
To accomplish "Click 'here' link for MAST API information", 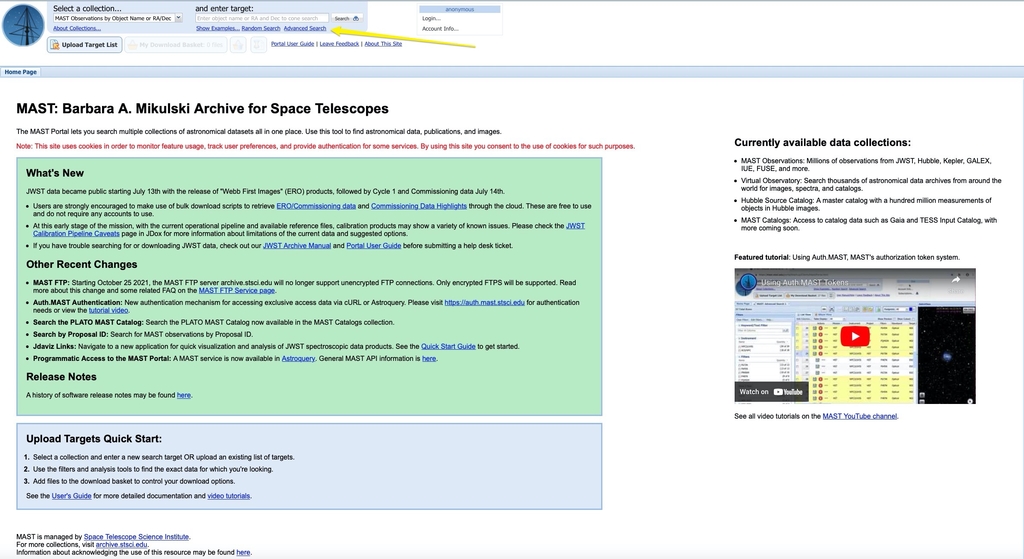I will (429, 359).
